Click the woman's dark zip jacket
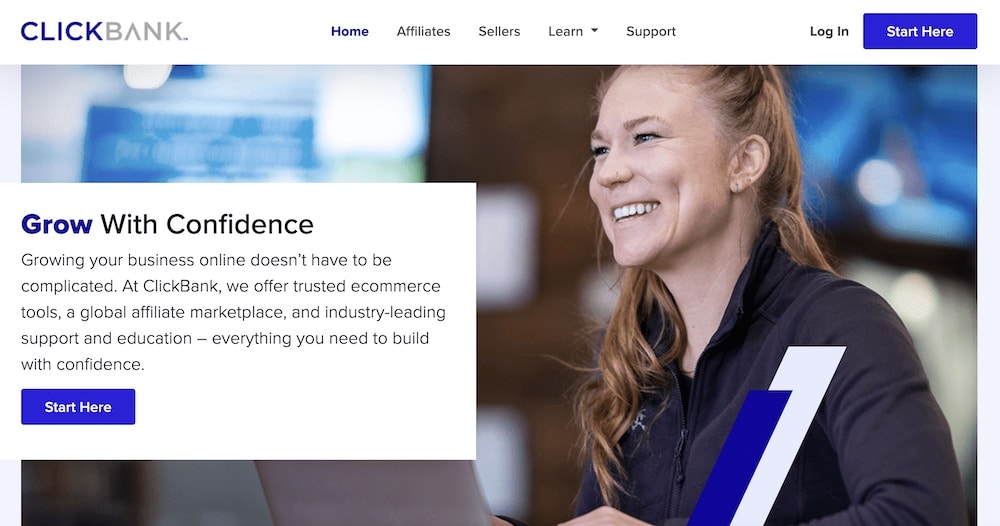The image size is (1000, 526). click(765, 395)
